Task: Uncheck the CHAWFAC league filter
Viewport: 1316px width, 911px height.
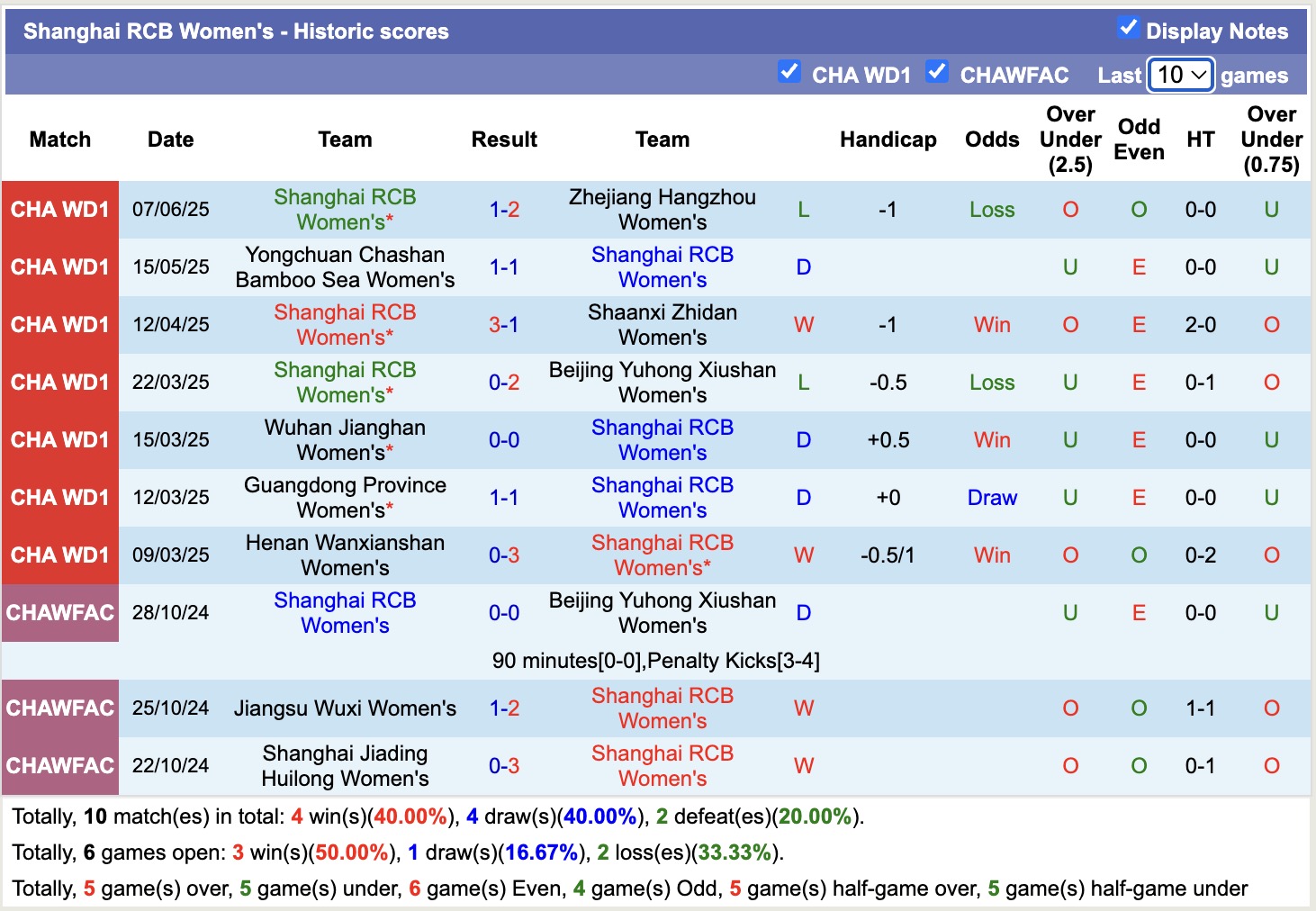Action: coord(937,72)
